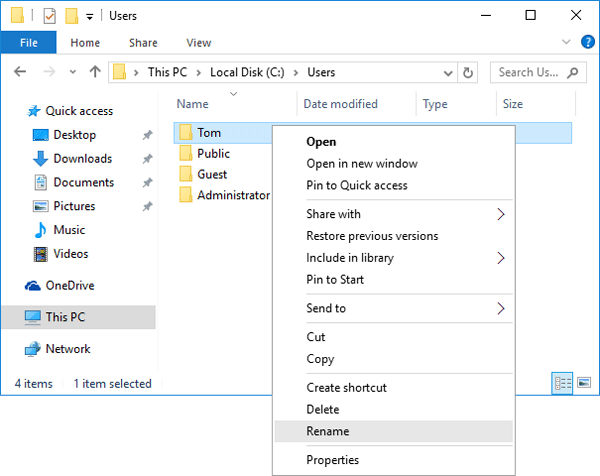Go up one folder level with Up arrow
The image size is (600, 476).
pyautogui.click(x=95, y=72)
